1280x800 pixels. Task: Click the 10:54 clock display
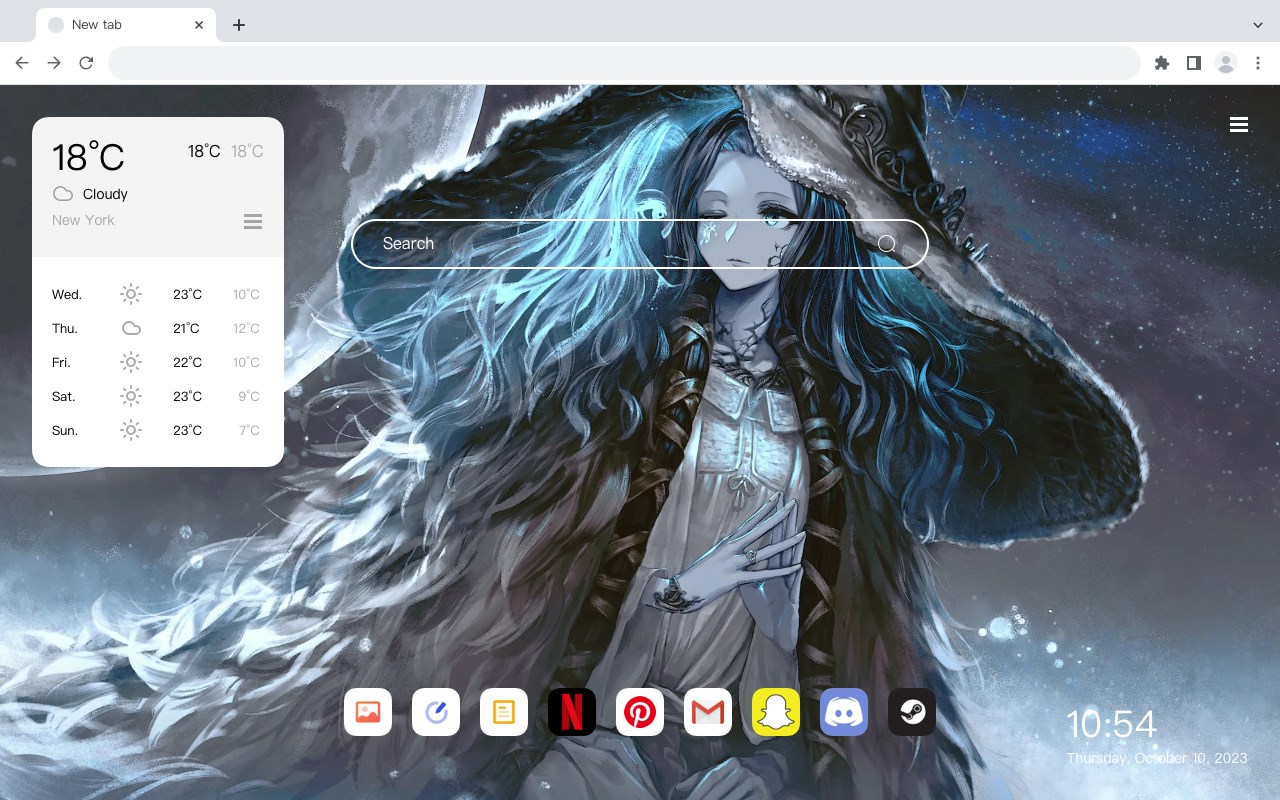tap(1111, 724)
